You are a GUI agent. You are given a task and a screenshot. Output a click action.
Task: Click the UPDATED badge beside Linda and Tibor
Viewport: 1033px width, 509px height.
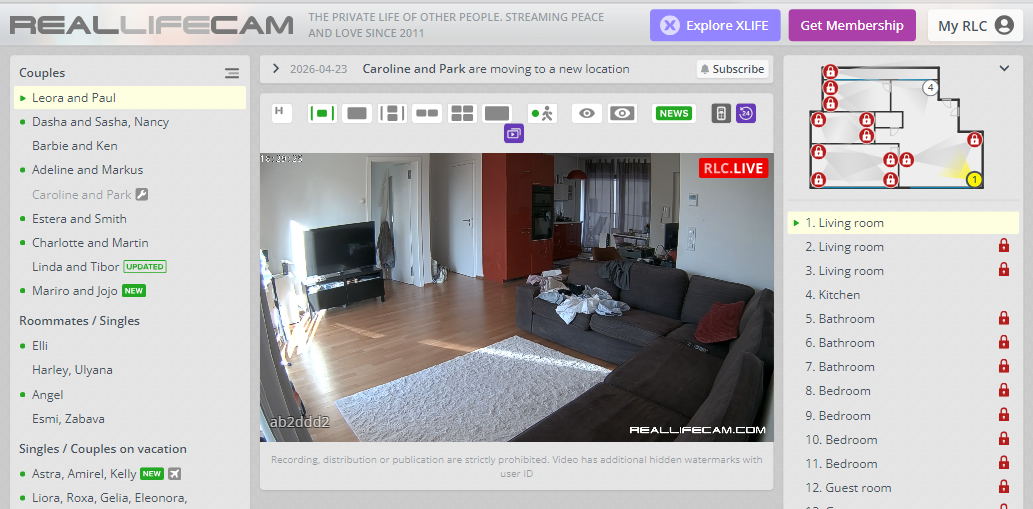pyautogui.click(x=145, y=267)
